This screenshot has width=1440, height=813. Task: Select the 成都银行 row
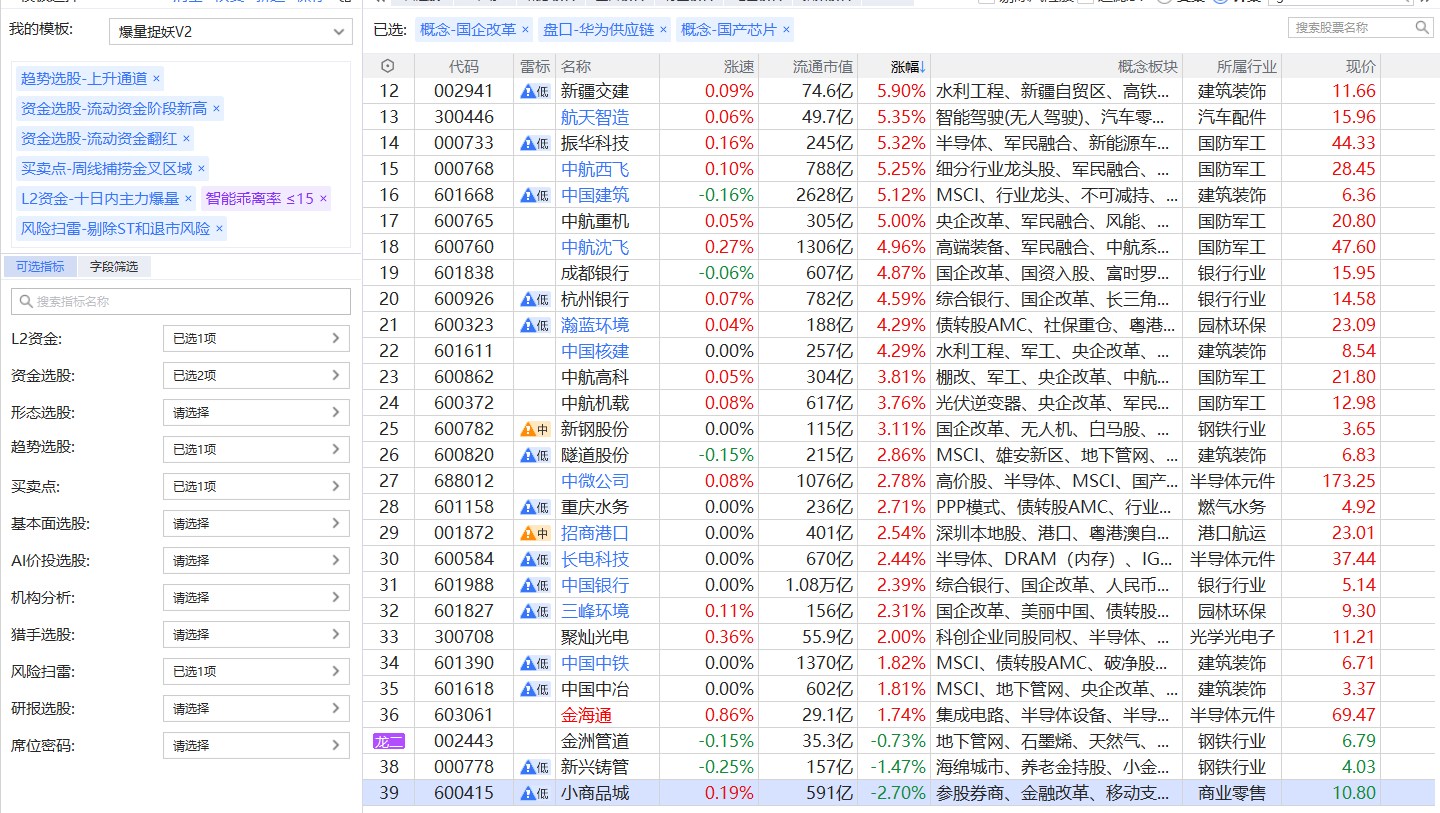900,273
